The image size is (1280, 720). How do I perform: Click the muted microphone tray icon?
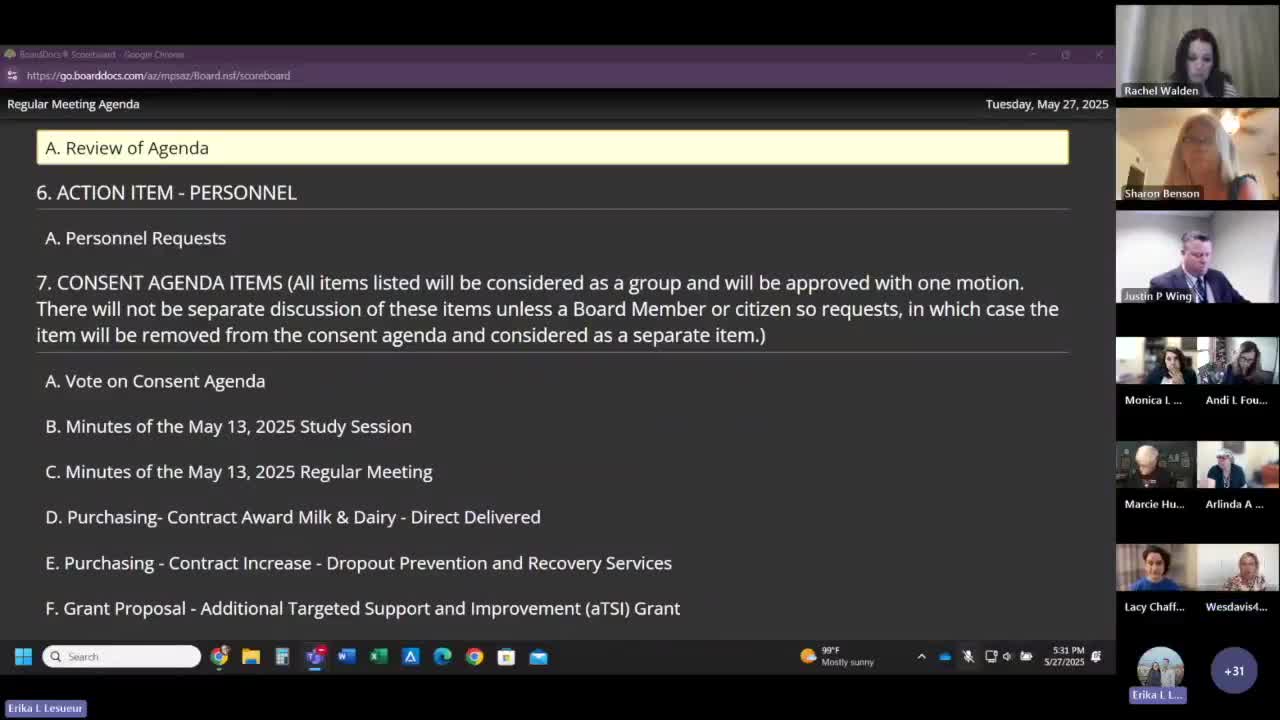click(x=968, y=657)
